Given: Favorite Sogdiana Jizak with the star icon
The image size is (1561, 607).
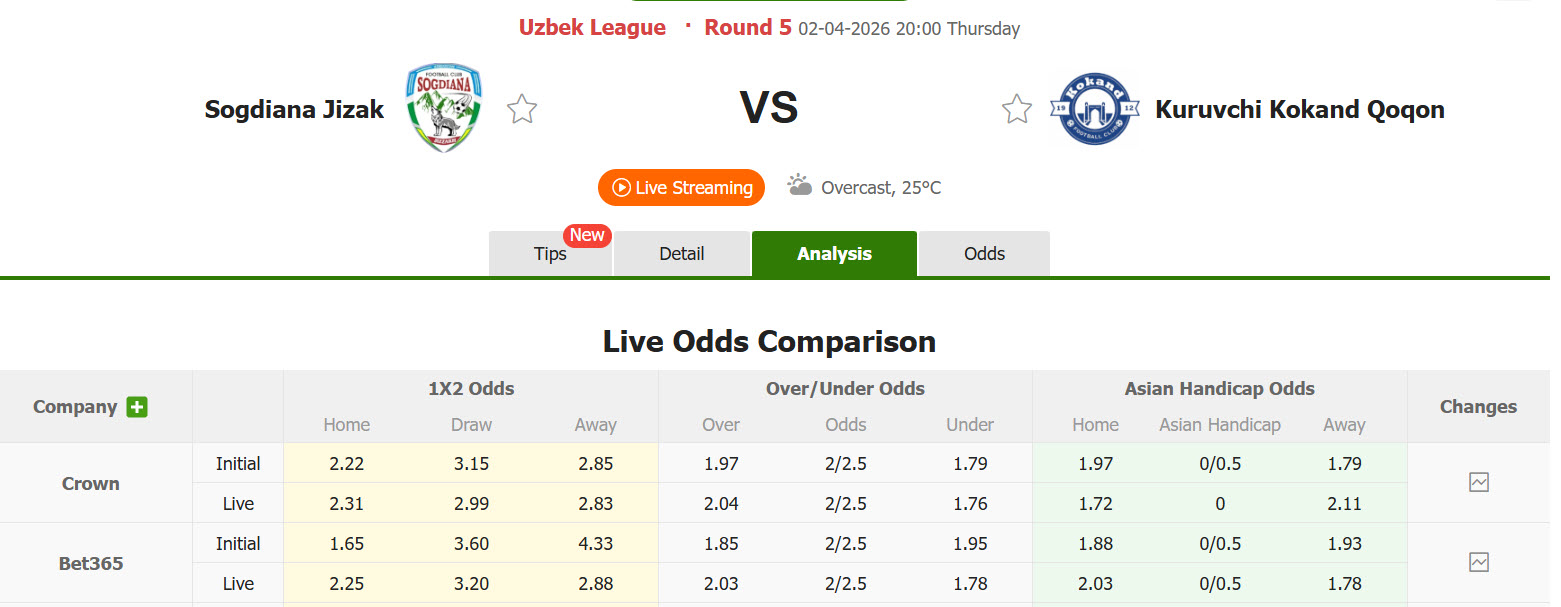Looking at the screenshot, I should click(522, 109).
